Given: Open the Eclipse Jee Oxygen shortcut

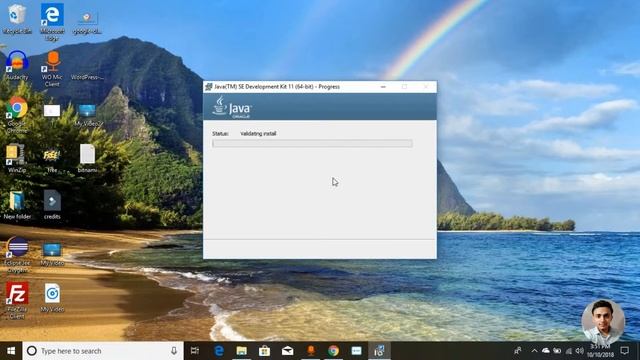Looking at the screenshot, I should 18,255.
